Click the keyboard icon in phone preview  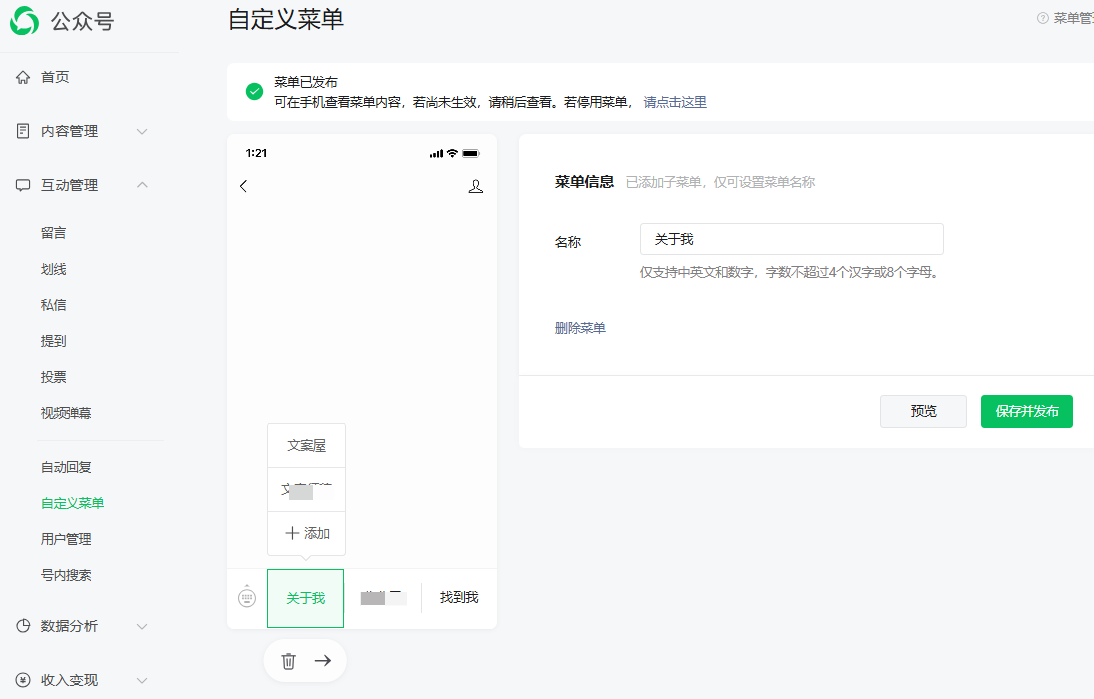pos(247,597)
